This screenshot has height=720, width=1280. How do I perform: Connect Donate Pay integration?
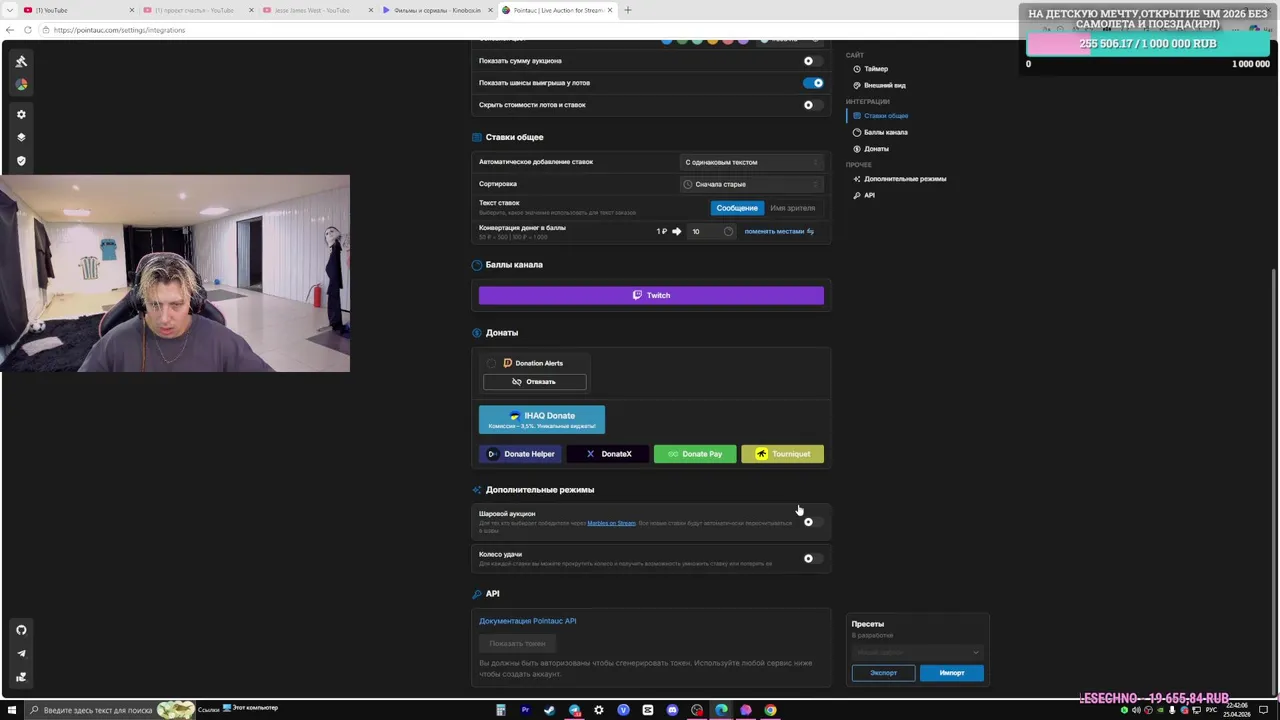(695, 454)
